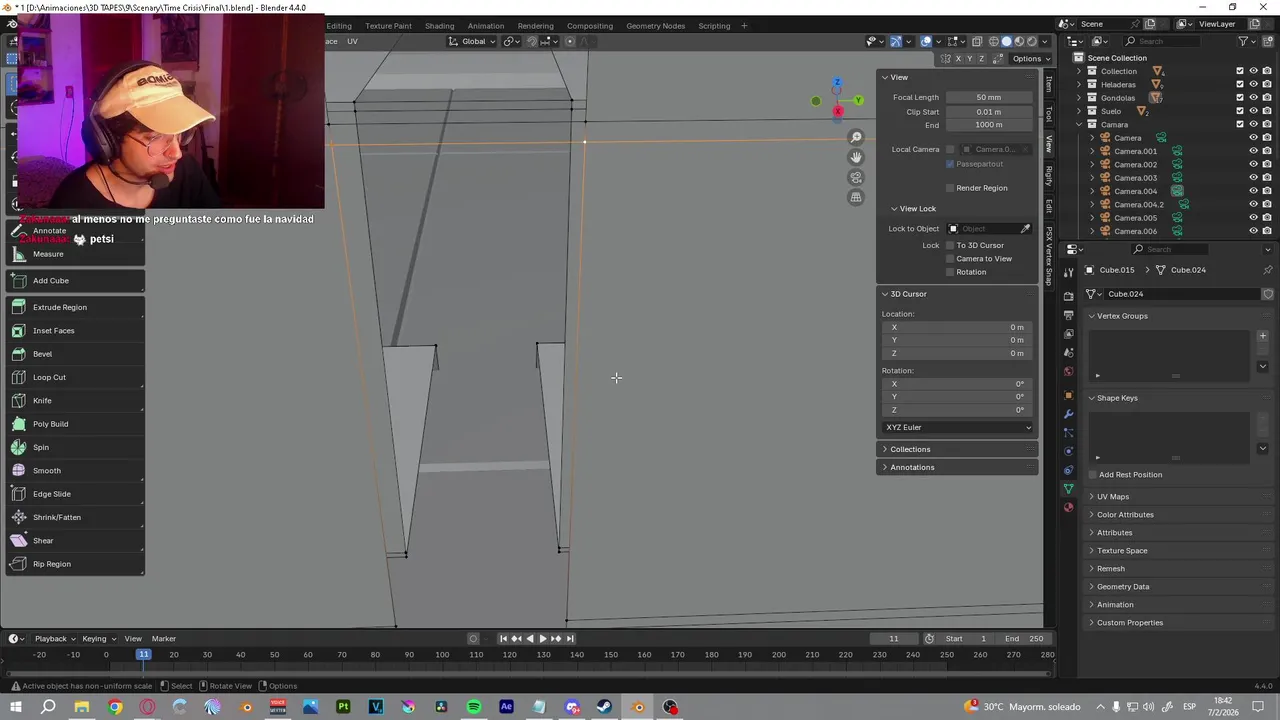This screenshot has height=720, width=1280.
Task: Open the Rigify sidebar tab
Action: [1049, 176]
